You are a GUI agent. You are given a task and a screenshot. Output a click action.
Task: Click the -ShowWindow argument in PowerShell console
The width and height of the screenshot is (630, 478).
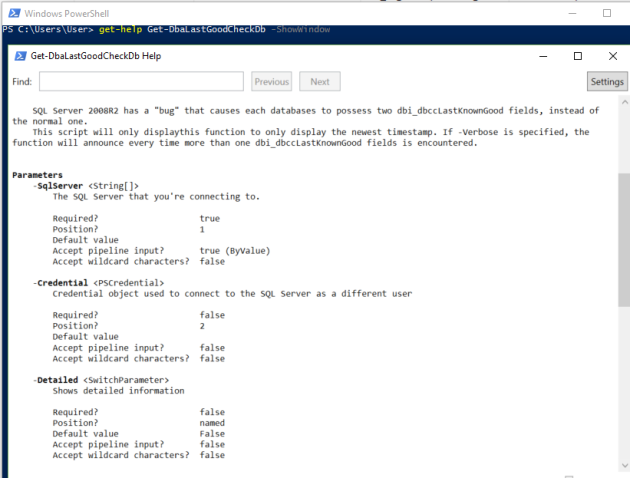[x=301, y=29]
